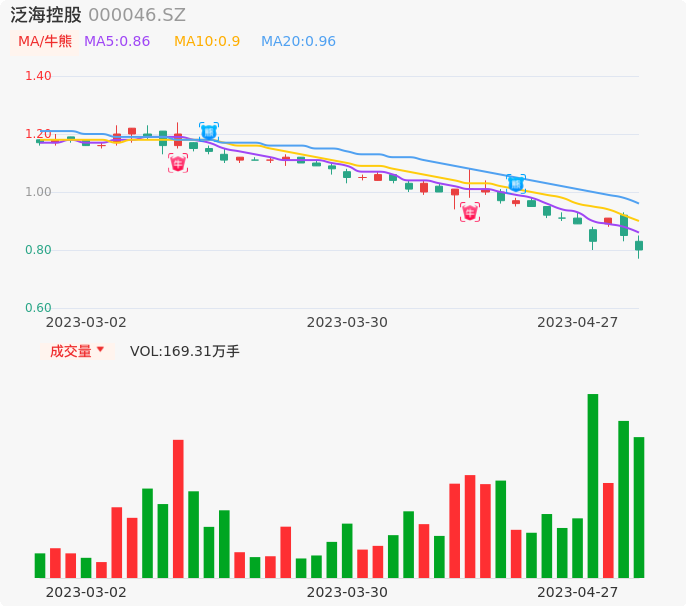The image size is (686, 606).
Task: Click the 2023-04-27 date on the price chart
Action: (x=578, y=322)
